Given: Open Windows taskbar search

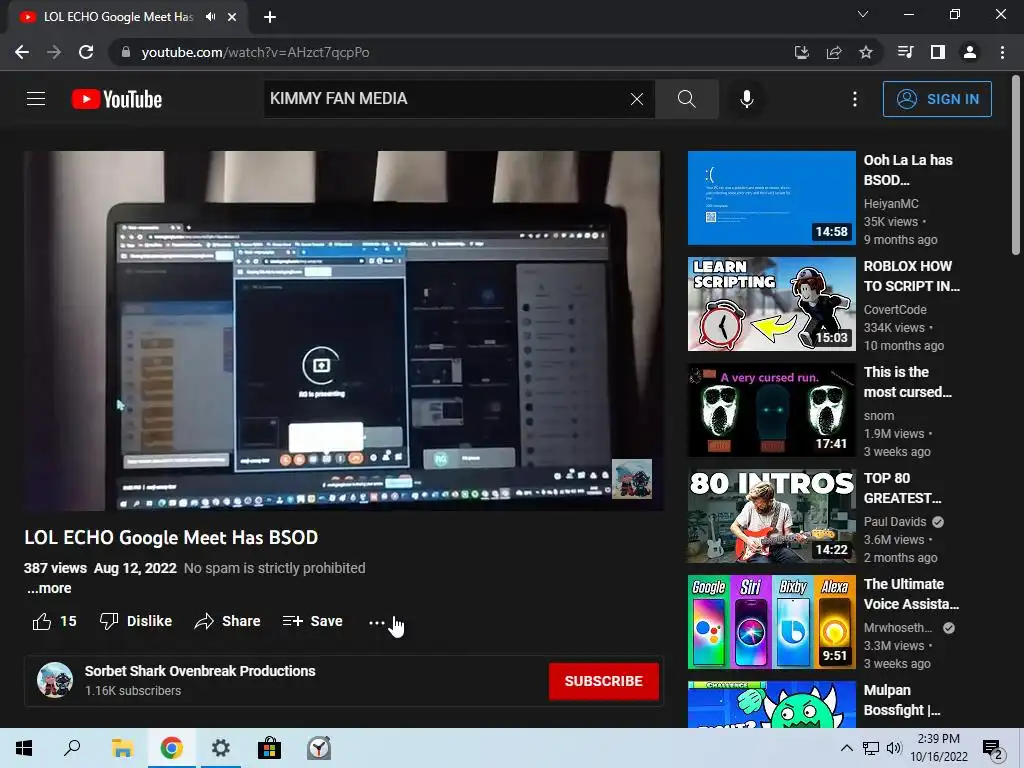Looking at the screenshot, I should coord(72,748).
